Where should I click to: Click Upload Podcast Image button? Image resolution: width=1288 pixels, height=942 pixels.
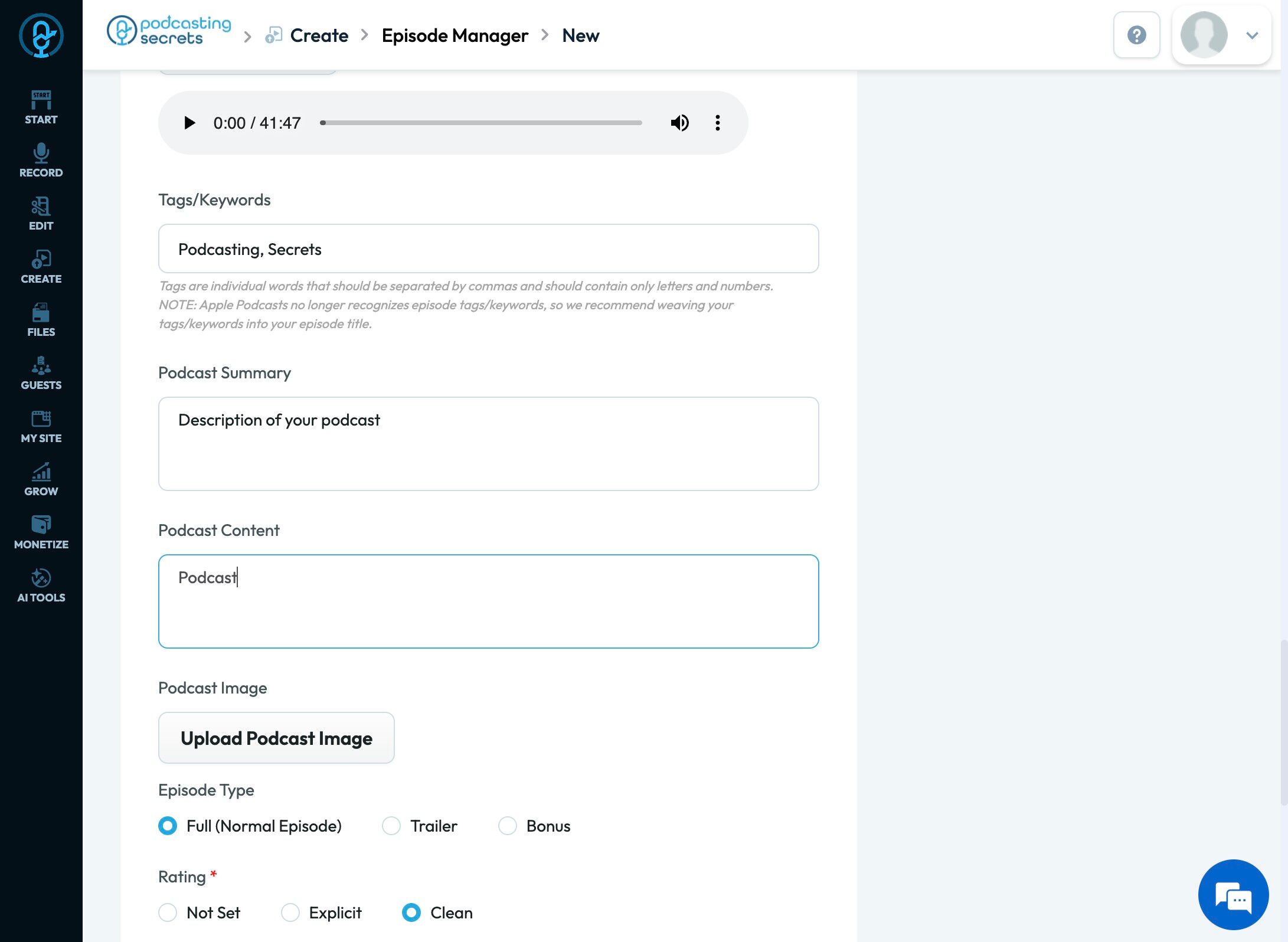click(x=276, y=738)
